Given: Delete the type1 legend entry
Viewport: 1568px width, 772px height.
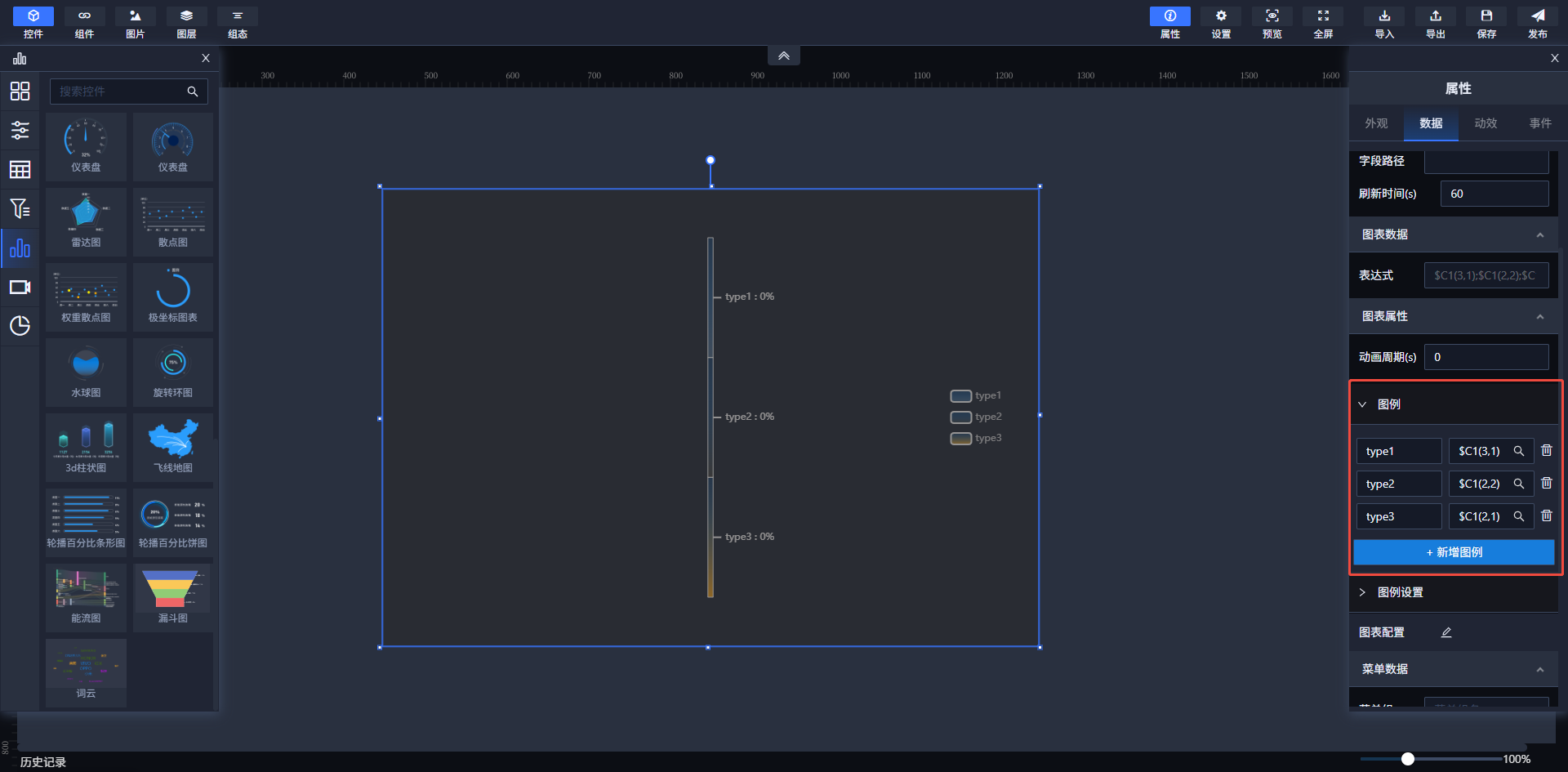Looking at the screenshot, I should coord(1546,450).
